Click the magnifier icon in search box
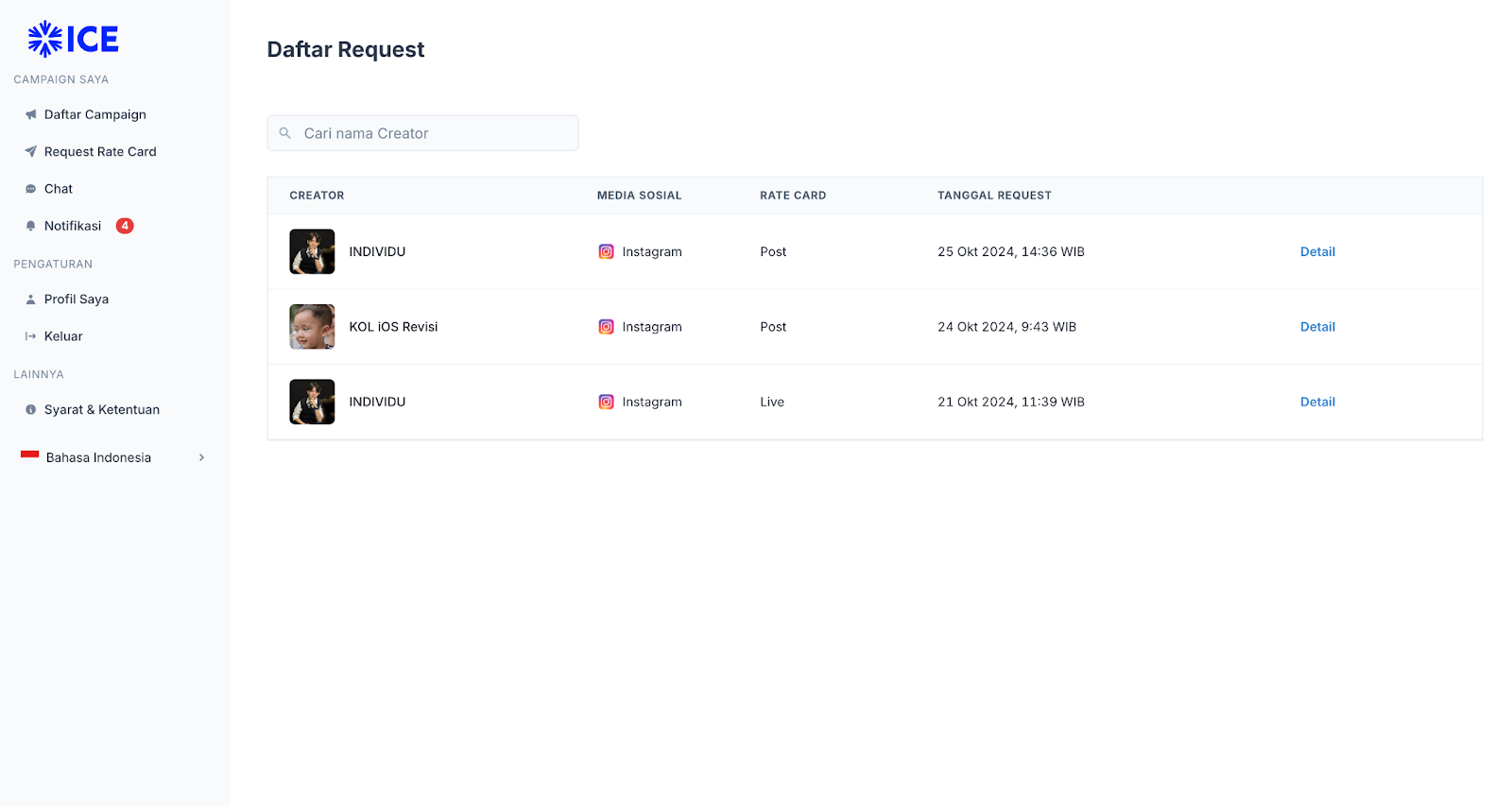The image size is (1512, 807). click(x=284, y=133)
